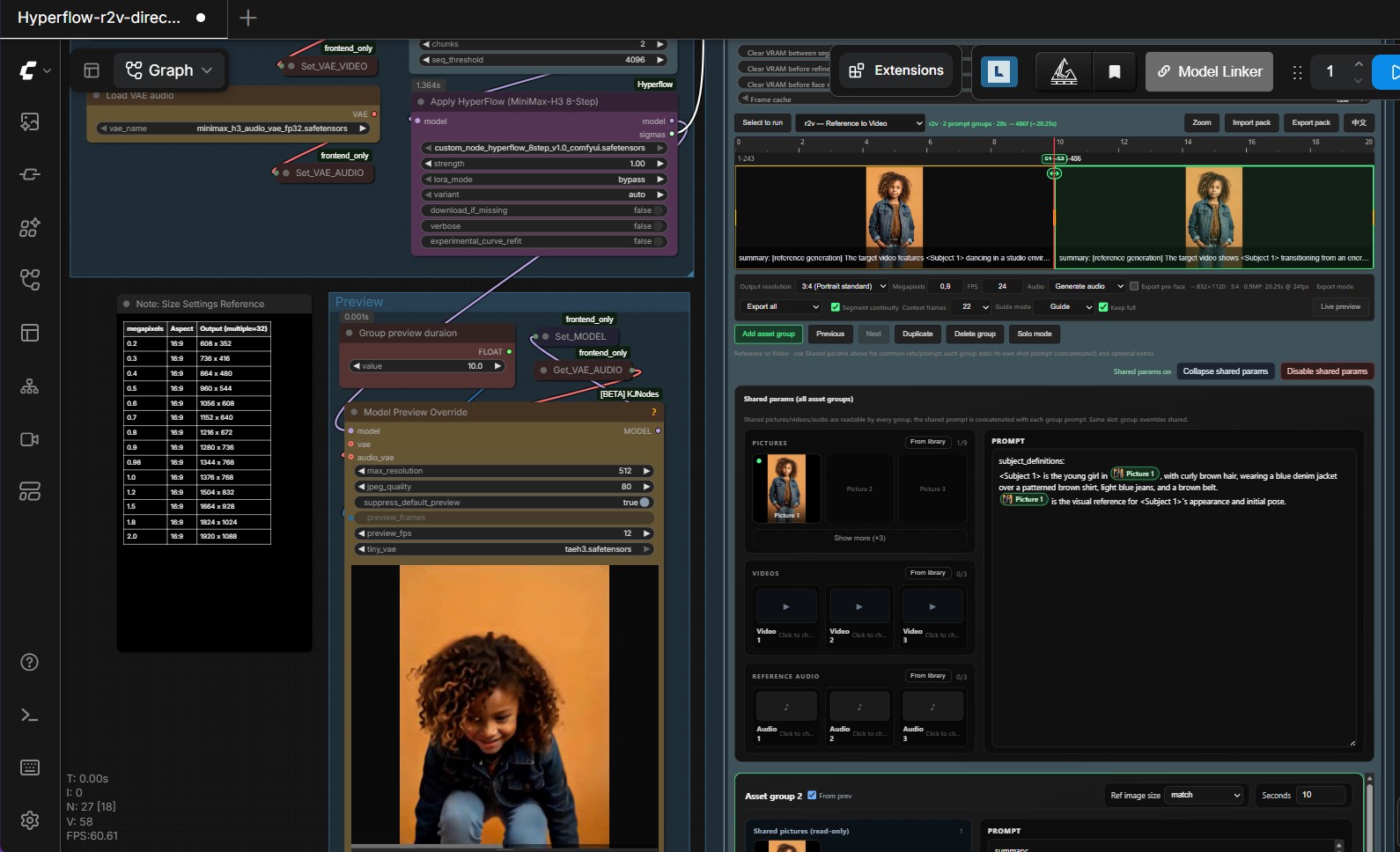The width and height of the screenshot is (1400, 852).
Task: Open the model library sidebar icon
Action: point(30,227)
